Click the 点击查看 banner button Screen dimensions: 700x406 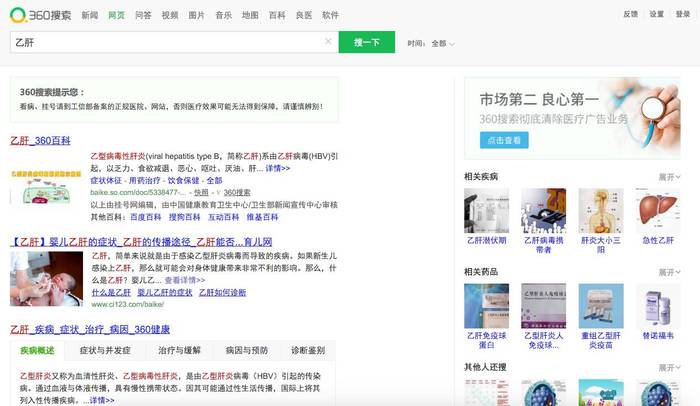(504, 140)
